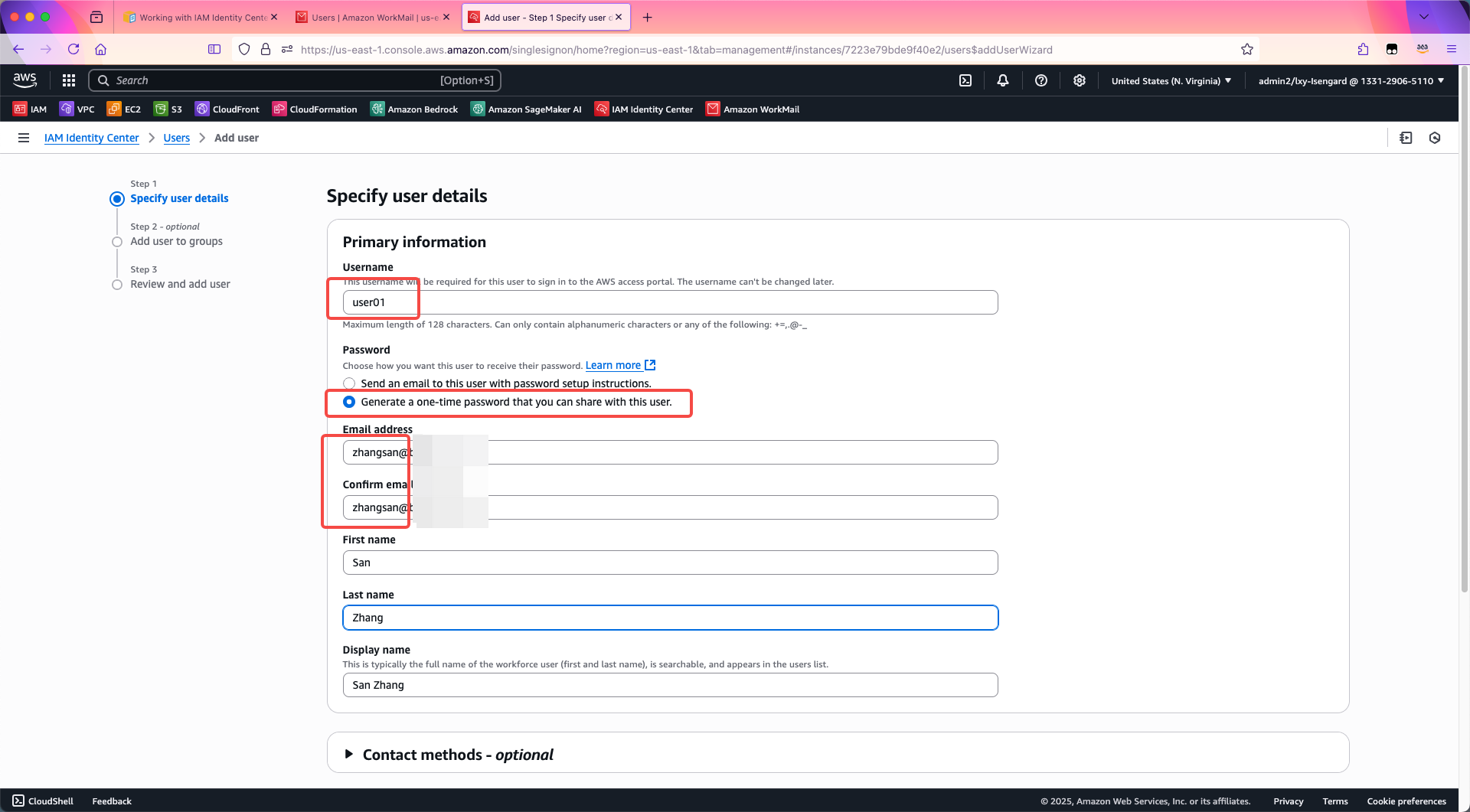The image size is (1470, 812).
Task: Click the Display name input field
Action: (670, 685)
